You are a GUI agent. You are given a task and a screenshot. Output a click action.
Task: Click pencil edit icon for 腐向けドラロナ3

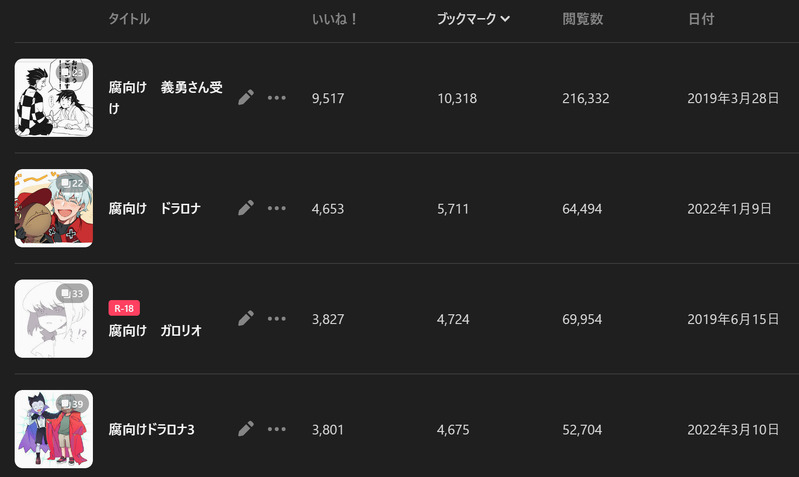pyautogui.click(x=246, y=429)
